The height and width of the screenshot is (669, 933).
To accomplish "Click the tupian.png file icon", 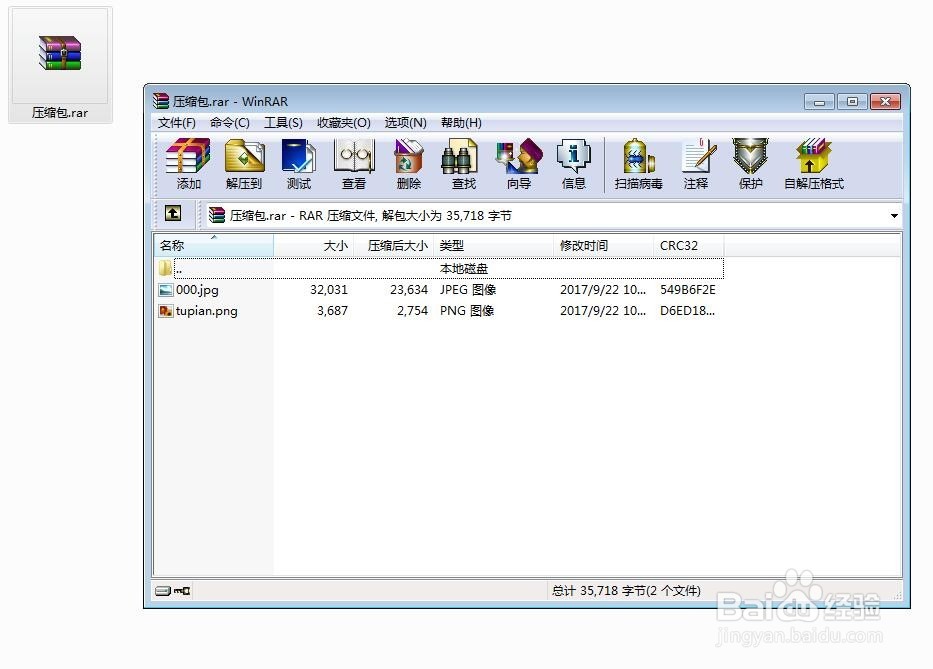I will 165,311.
